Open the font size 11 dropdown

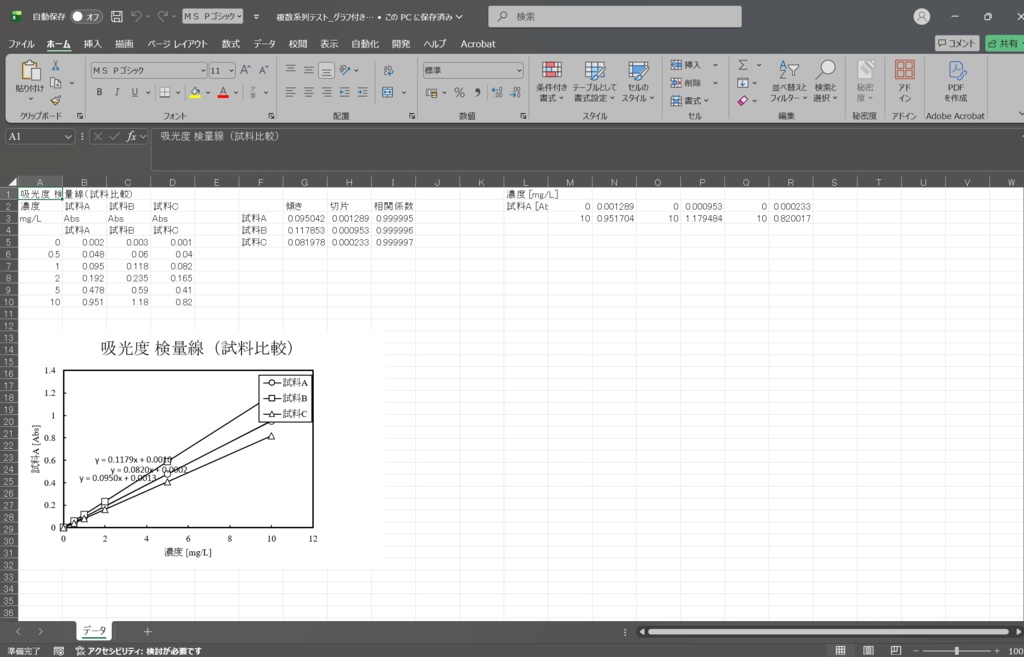click(x=233, y=71)
